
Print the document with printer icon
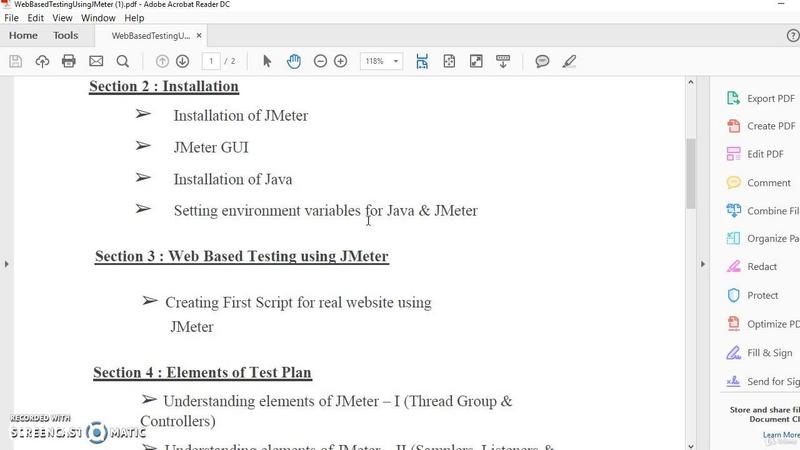68,62
